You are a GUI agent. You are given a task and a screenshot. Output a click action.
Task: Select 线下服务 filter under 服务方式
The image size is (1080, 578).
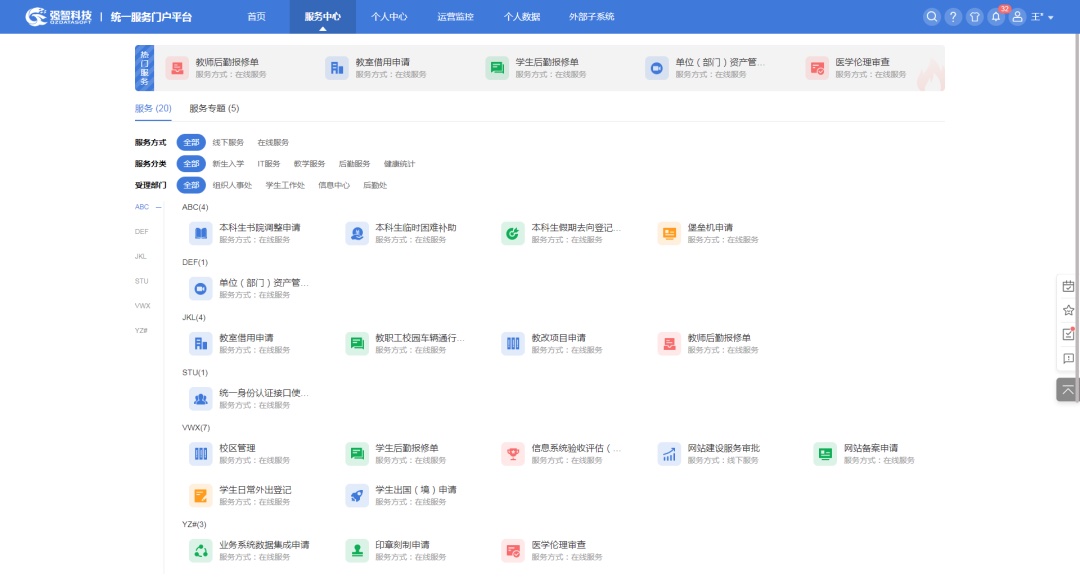point(228,142)
